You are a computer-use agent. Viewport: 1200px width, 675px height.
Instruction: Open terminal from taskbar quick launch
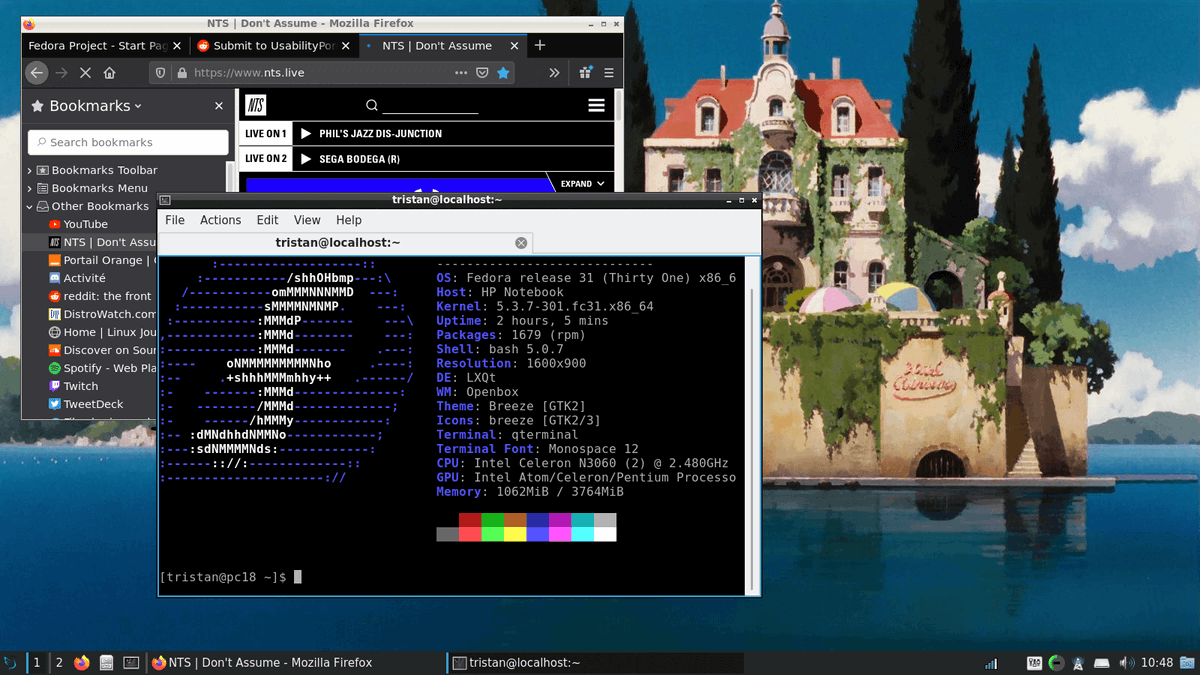[131, 663]
